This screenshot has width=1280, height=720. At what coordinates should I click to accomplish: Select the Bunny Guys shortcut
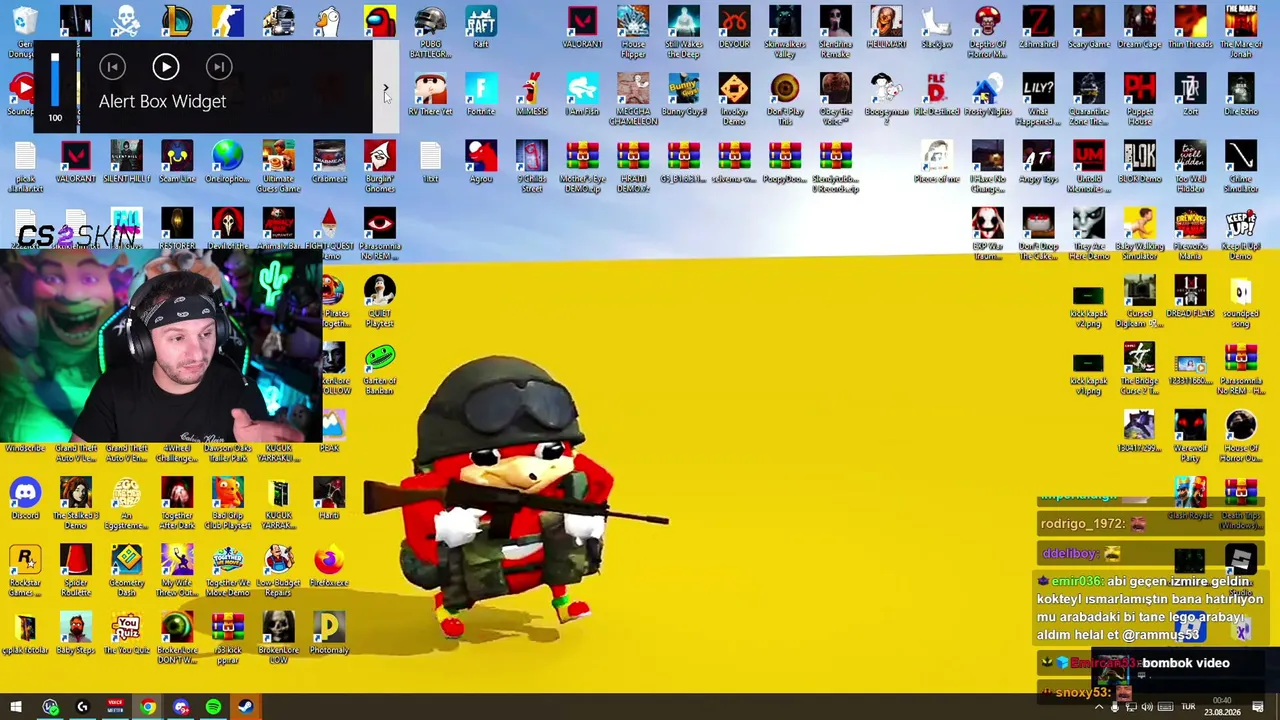point(684,95)
